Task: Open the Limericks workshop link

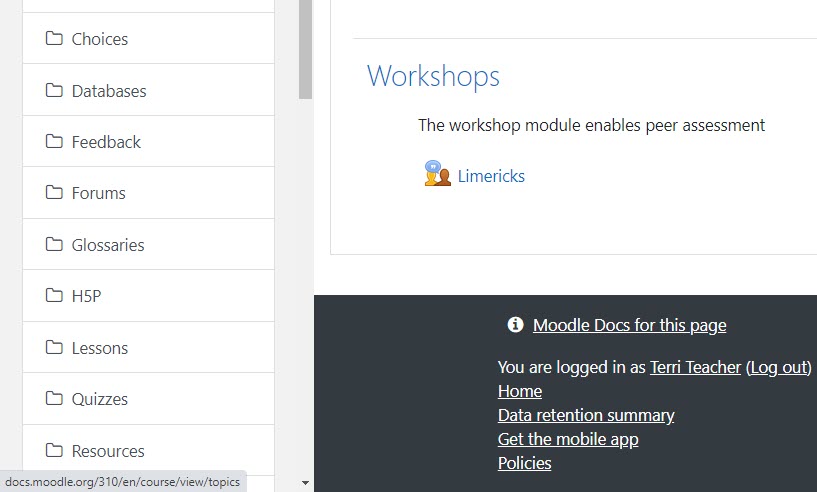Action: [x=491, y=176]
